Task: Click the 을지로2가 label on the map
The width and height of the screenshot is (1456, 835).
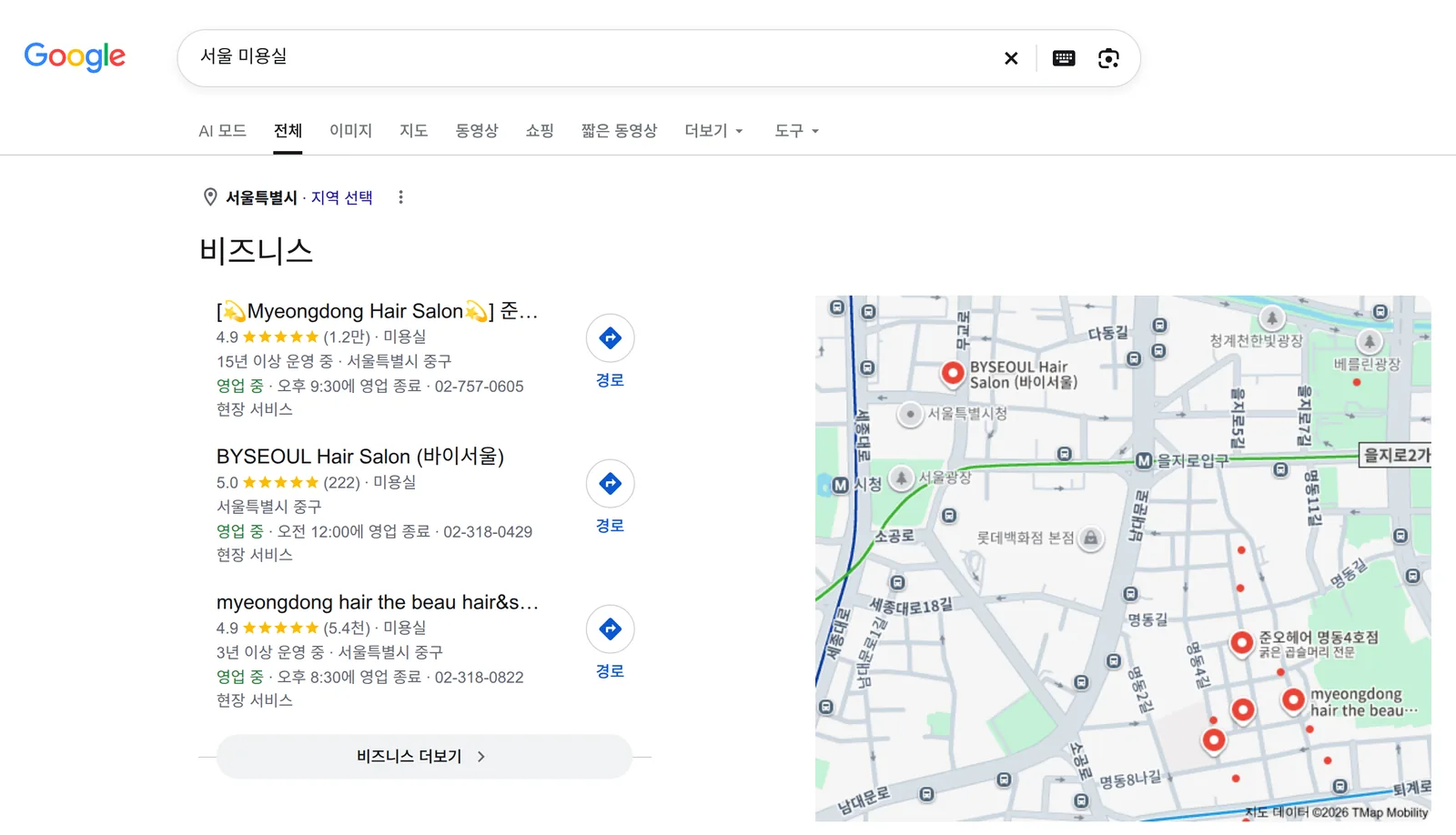Action: [x=1396, y=455]
